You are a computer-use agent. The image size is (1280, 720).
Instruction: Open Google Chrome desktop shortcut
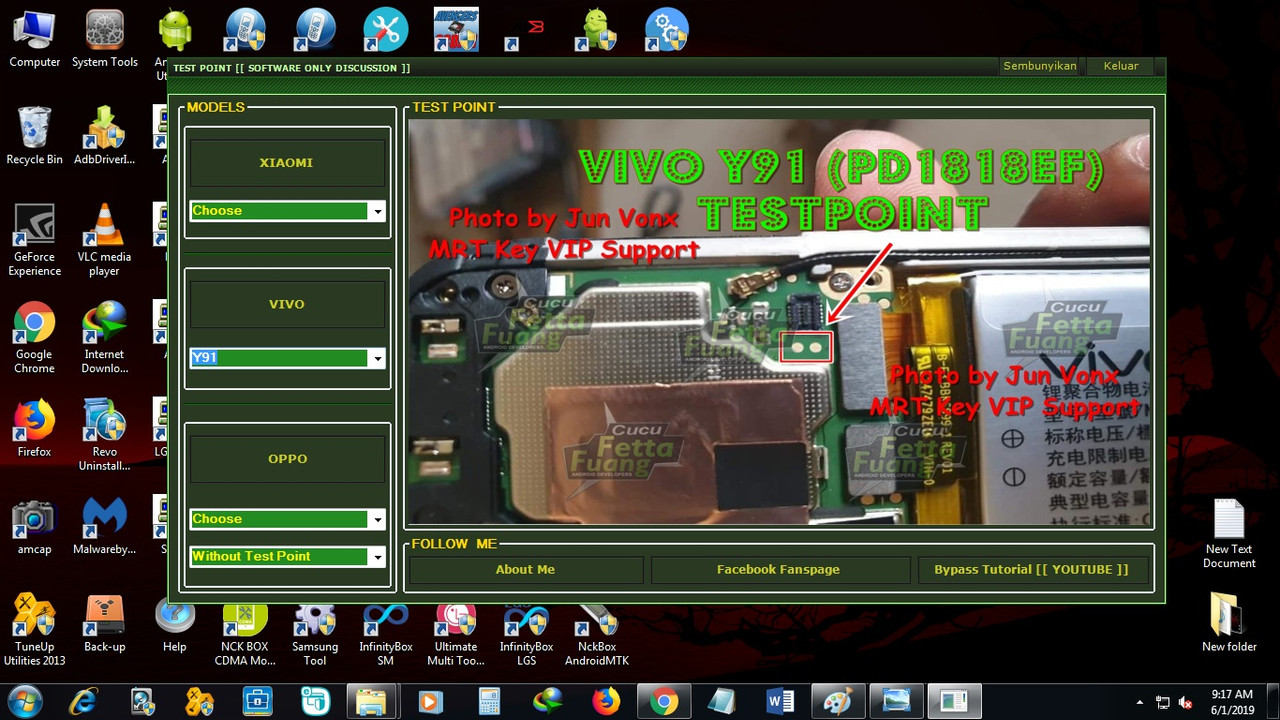click(34, 338)
